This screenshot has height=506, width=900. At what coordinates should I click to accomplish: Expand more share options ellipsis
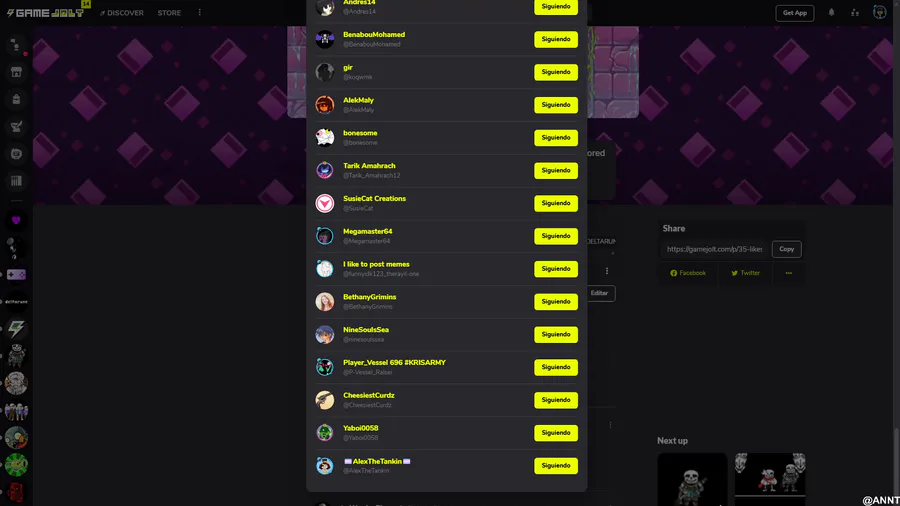tap(789, 273)
